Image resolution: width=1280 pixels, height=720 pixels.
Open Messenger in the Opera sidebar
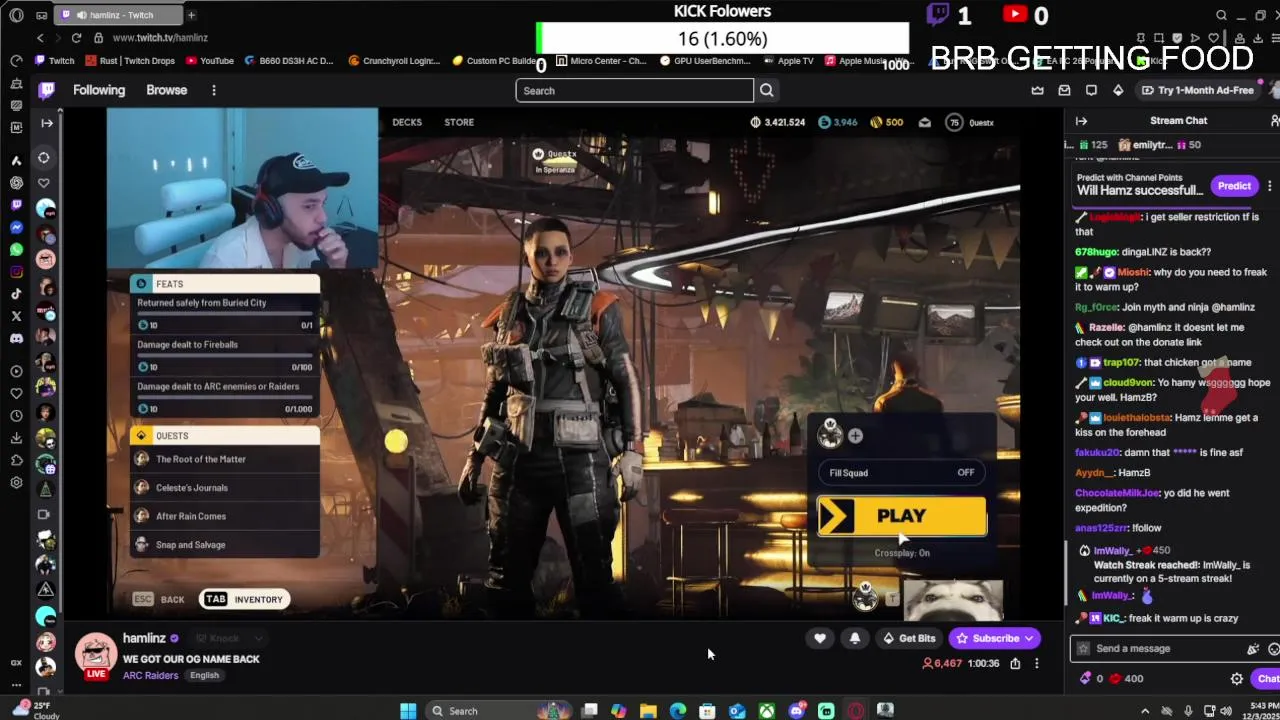[x=16, y=227]
